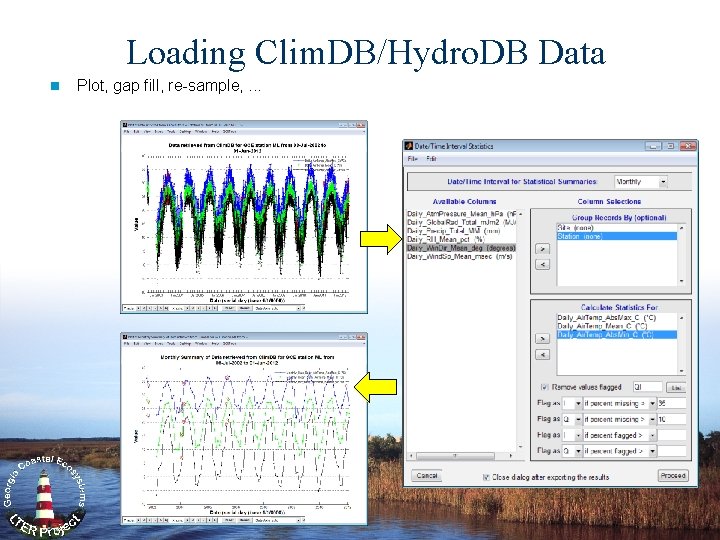This screenshot has width=720, height=540.
Task: Click the flag input field containing QI
Action: tap(647, 387)
